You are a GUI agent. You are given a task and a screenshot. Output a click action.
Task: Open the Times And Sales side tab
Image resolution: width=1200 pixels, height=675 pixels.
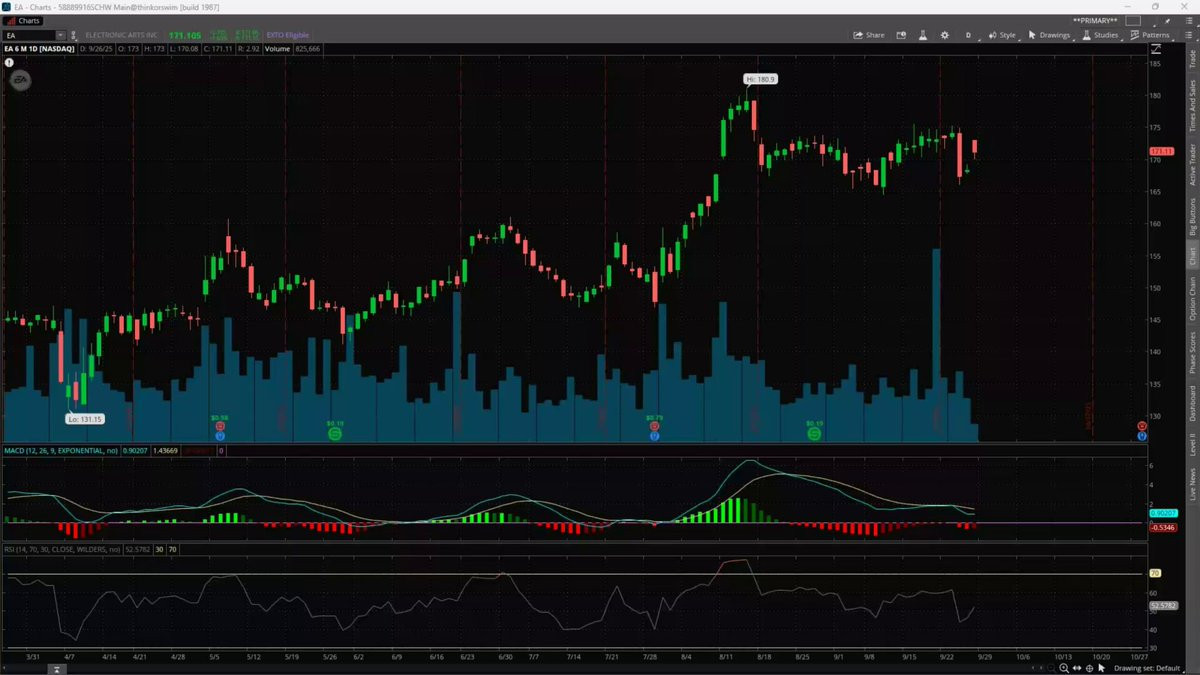click(1191, 106)
